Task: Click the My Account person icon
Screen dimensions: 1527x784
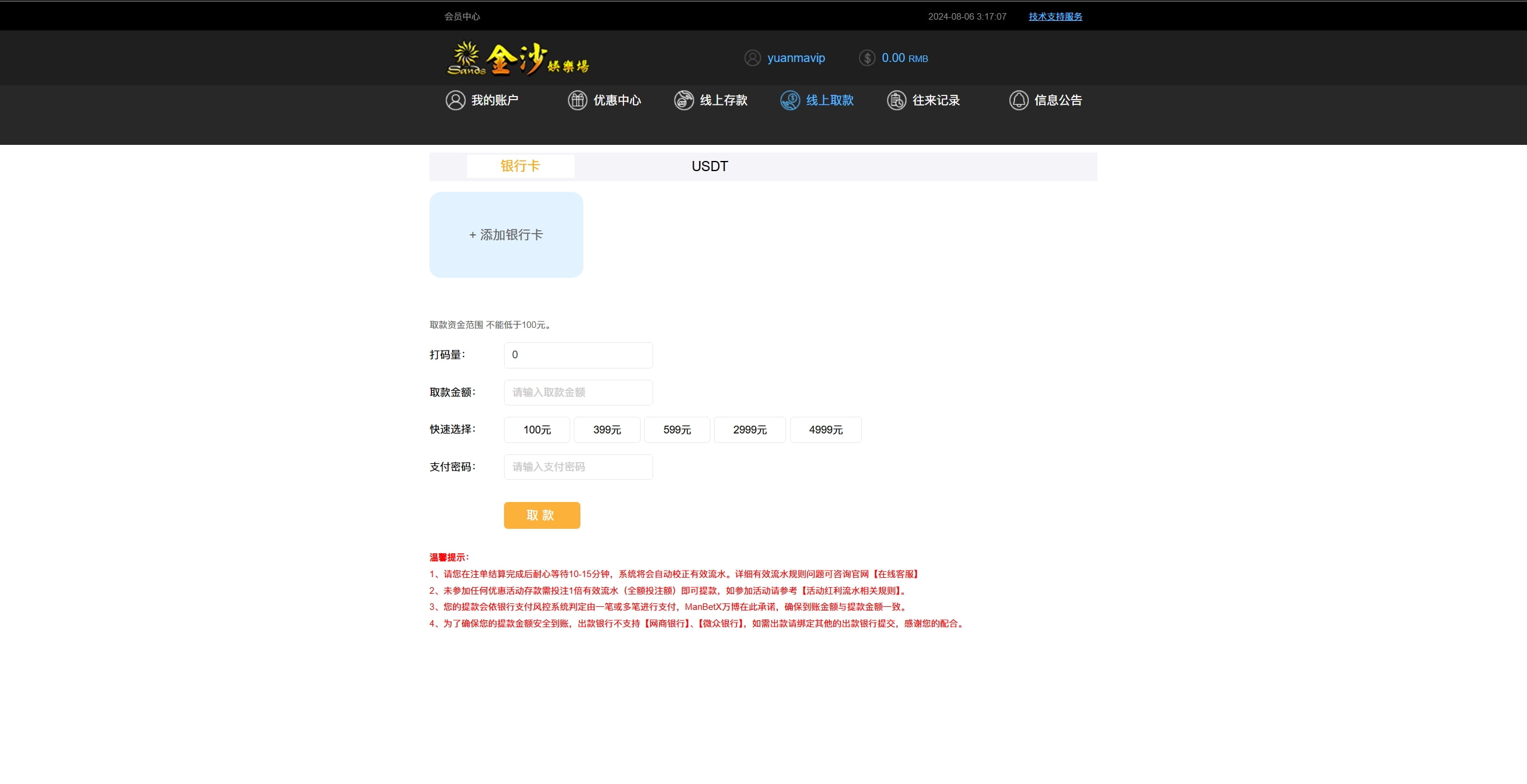Action: point(455,100)
